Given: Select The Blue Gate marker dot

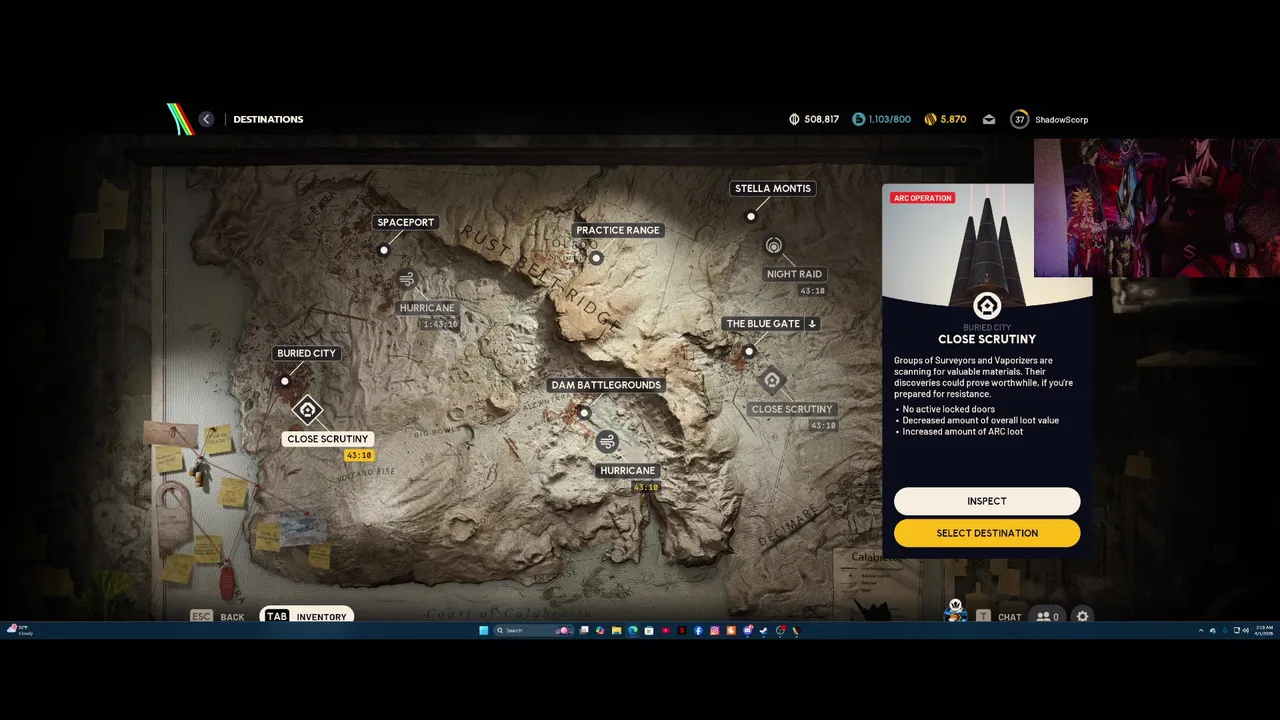Looking at the screenshot, I should coord(749,351).
